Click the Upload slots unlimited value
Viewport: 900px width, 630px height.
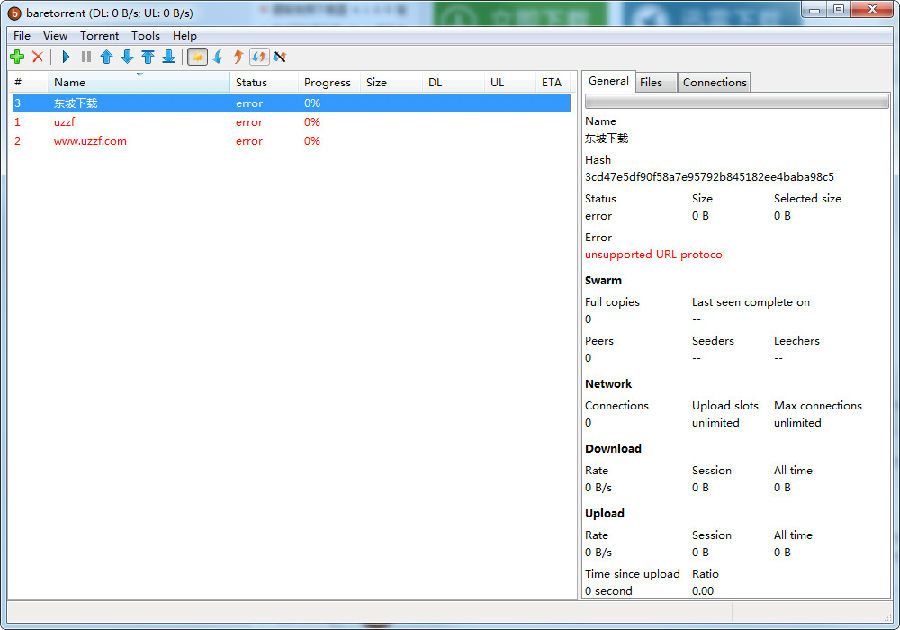click(715, 423)
